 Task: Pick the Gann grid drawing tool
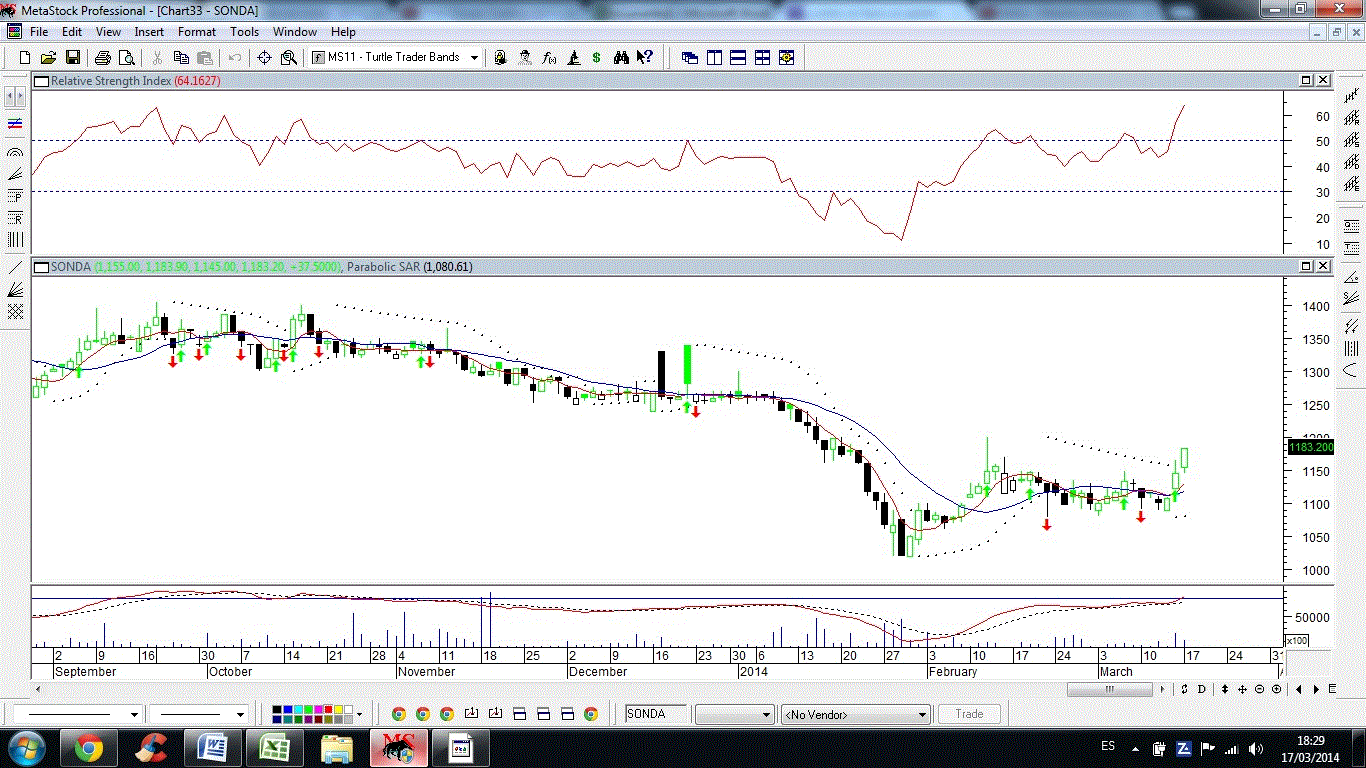pyautogui.click(x=15, y=311)
